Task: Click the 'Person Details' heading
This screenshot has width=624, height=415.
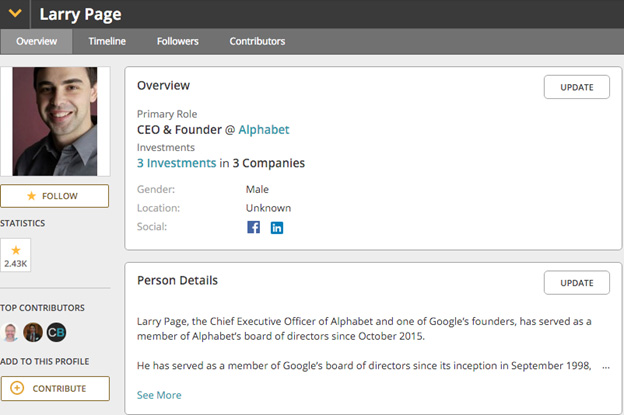Action: point(177,281)
